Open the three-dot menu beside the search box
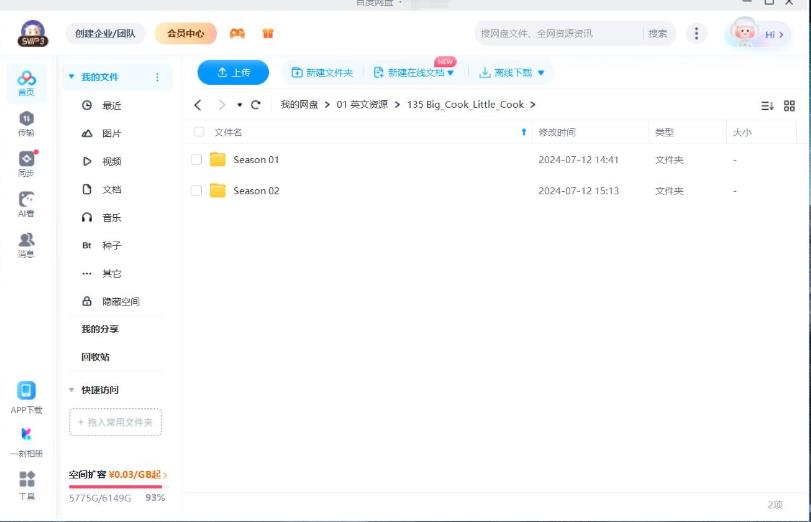Screen dimensions: 811x522 696,34
